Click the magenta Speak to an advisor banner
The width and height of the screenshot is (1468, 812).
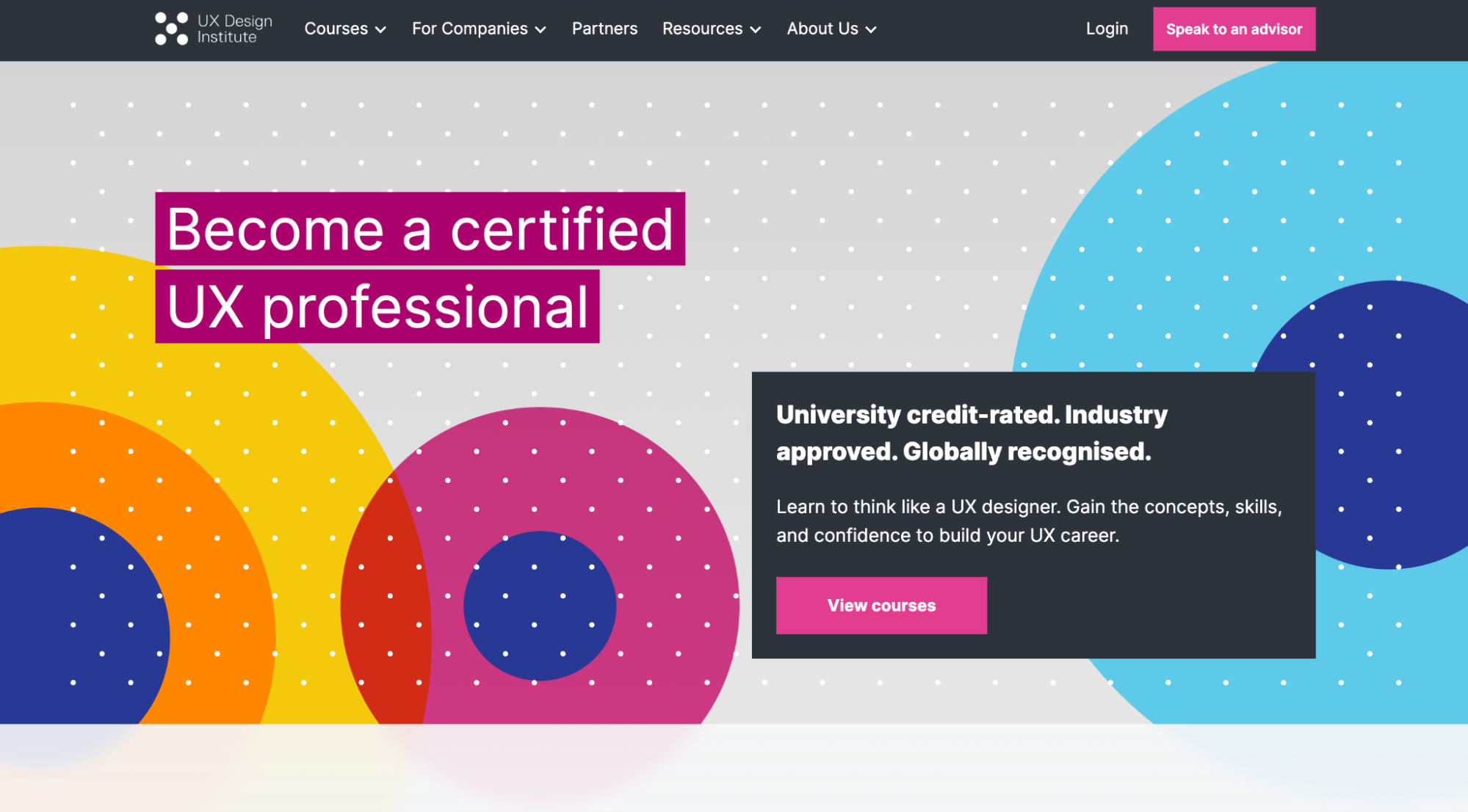click(x=1234, y=29)
